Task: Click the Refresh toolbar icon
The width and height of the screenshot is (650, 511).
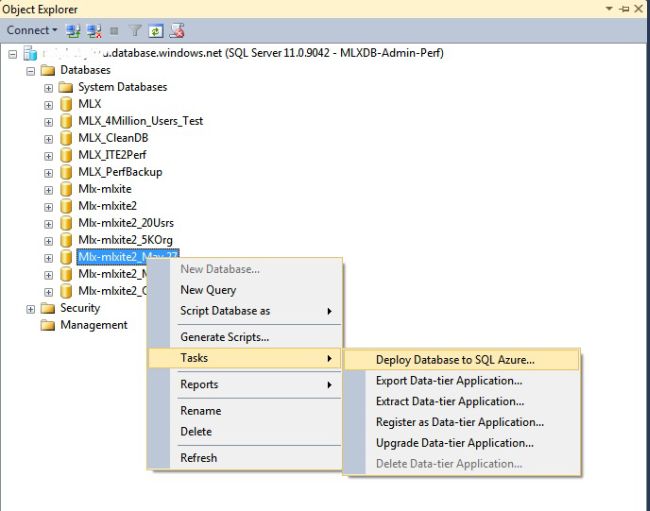Action: tap(156, 31)
